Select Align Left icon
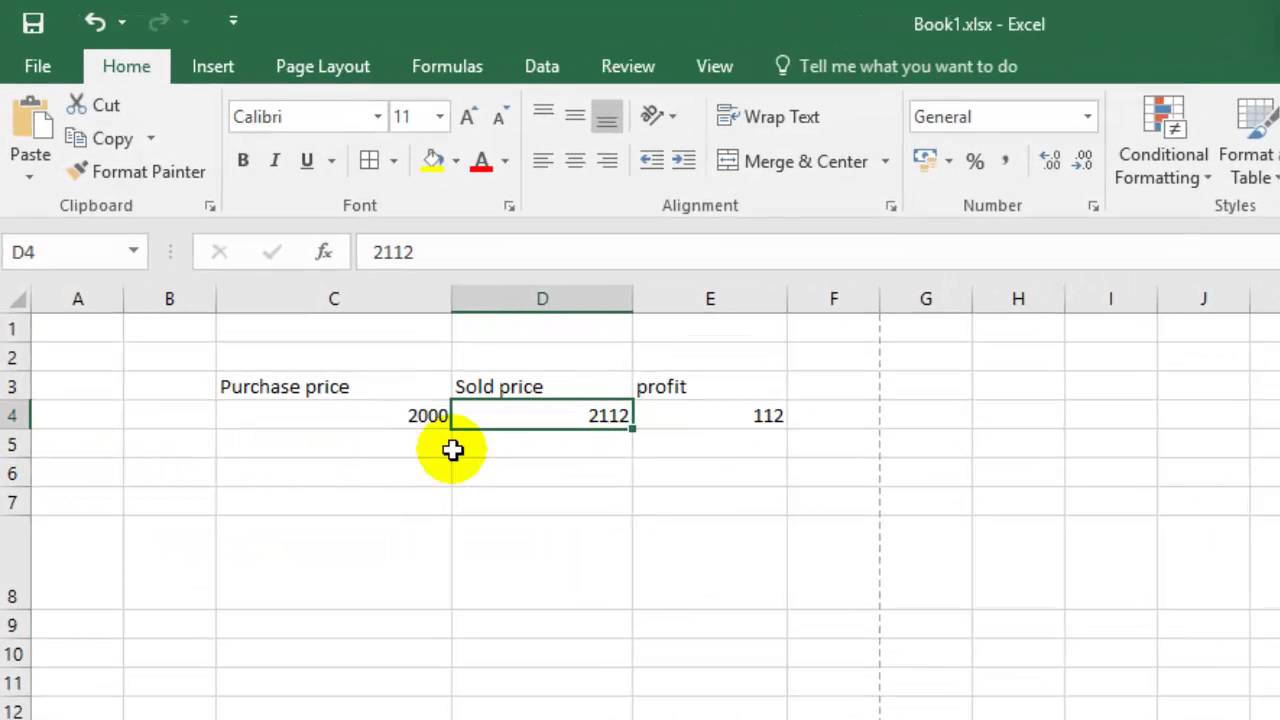 (543, 161)
